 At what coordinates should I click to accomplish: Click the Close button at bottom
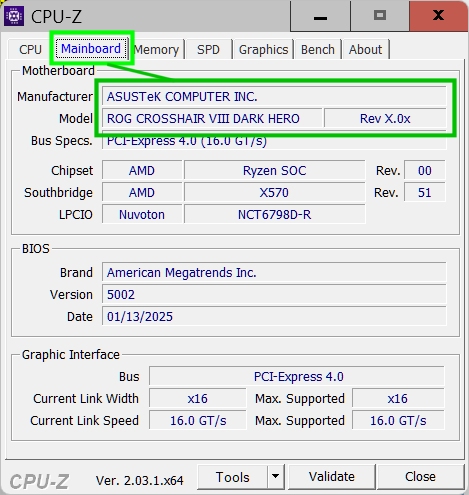click(420, 477)
